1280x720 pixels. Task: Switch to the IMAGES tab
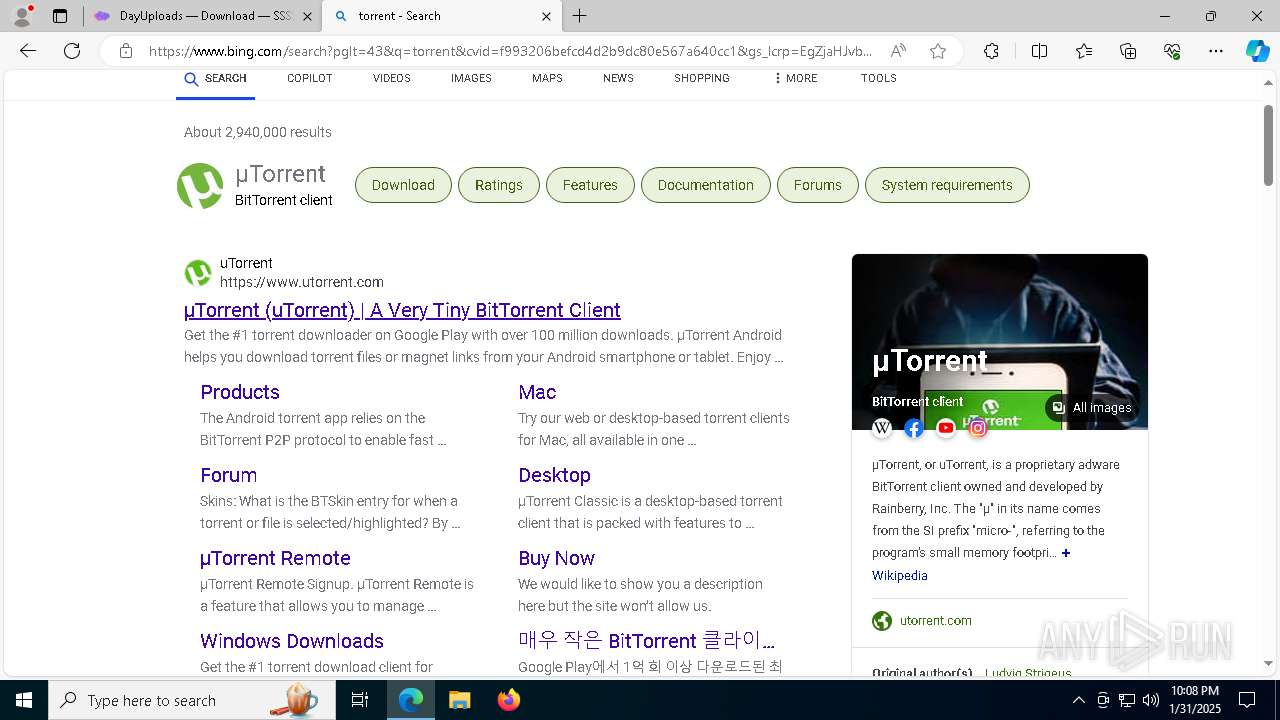coord(471,79)
